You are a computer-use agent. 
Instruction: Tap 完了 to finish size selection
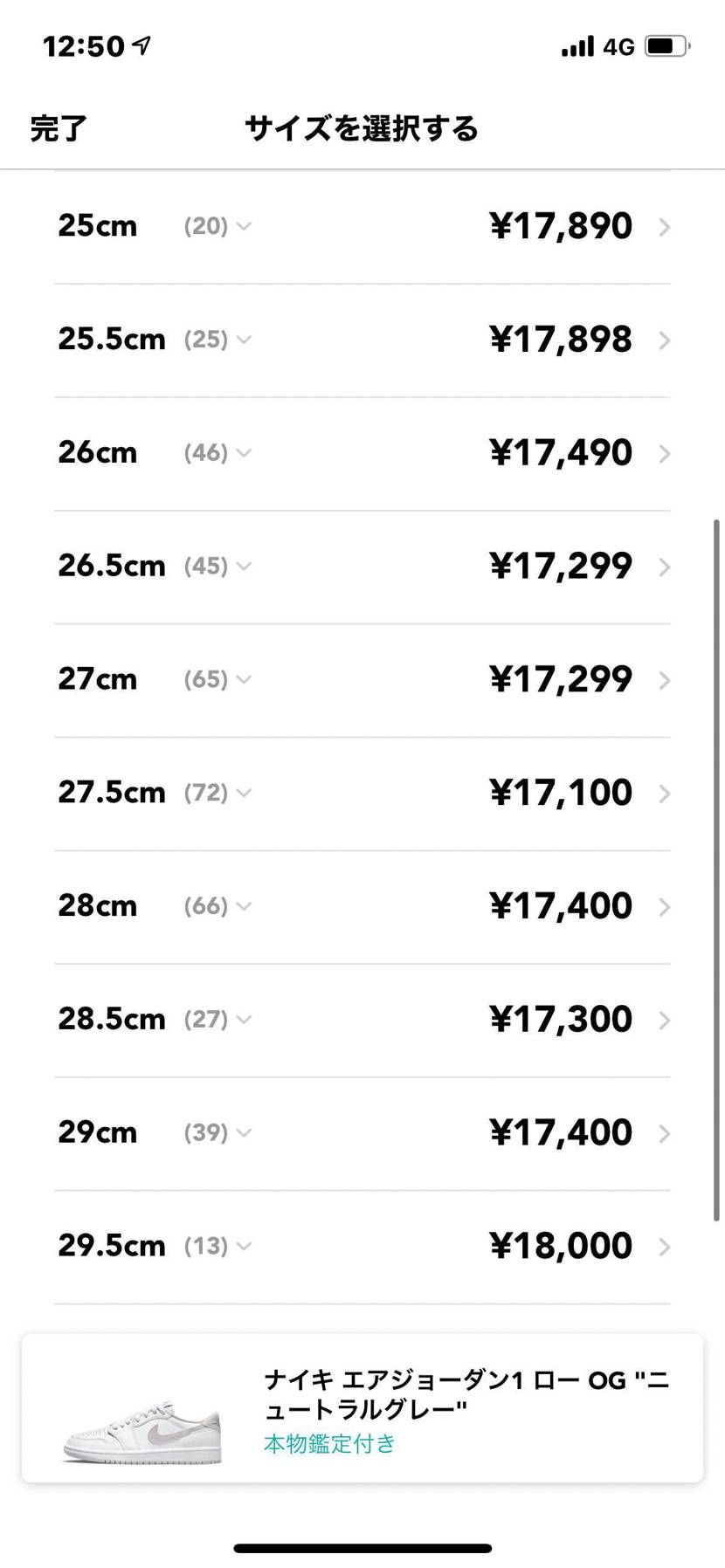tap(59, 128)
